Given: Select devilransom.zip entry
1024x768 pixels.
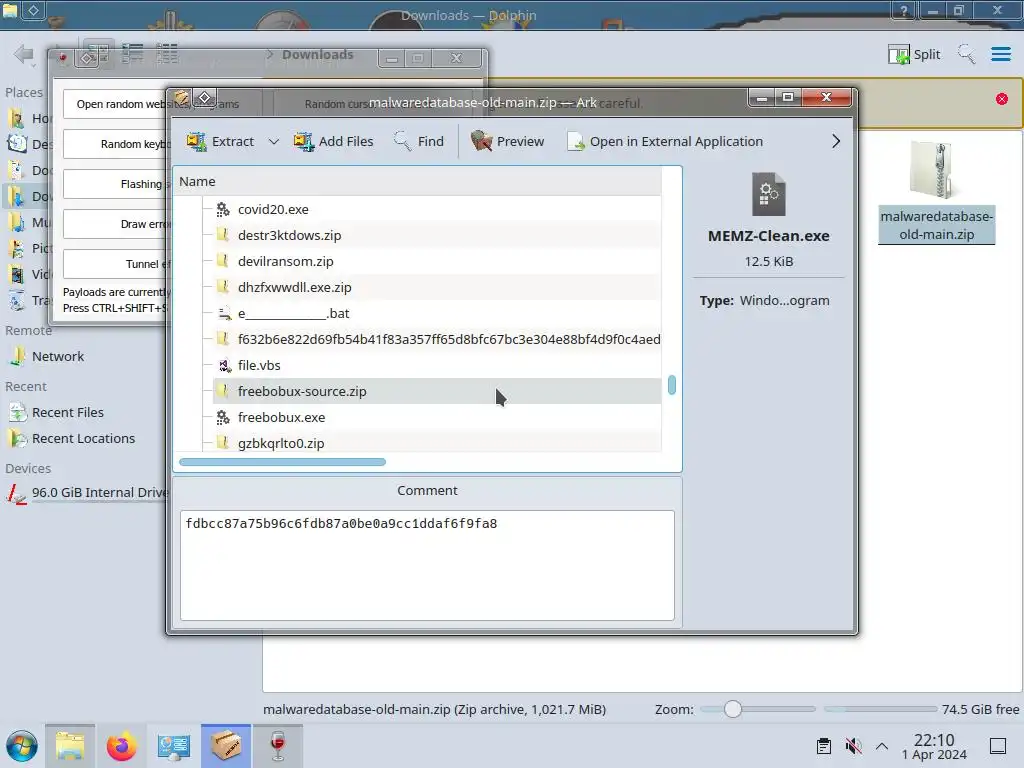Looking at the screenshot, I should click(437, 261).
